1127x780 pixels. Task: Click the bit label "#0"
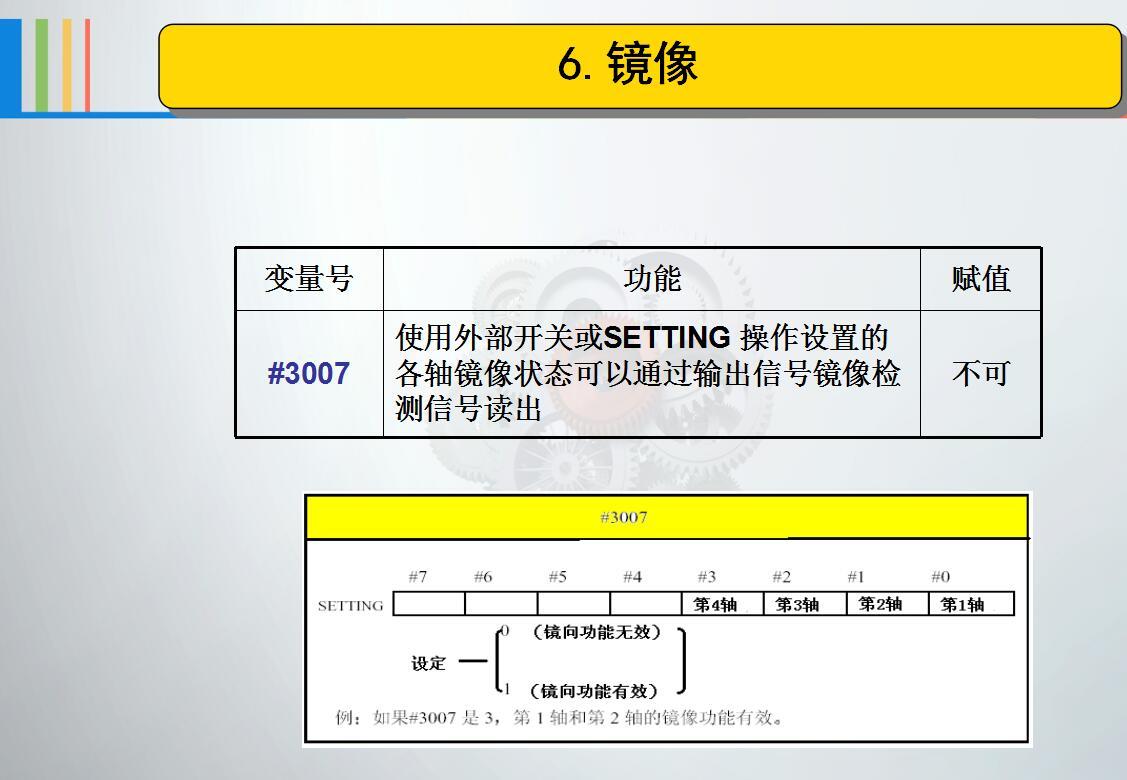point(941,577)
